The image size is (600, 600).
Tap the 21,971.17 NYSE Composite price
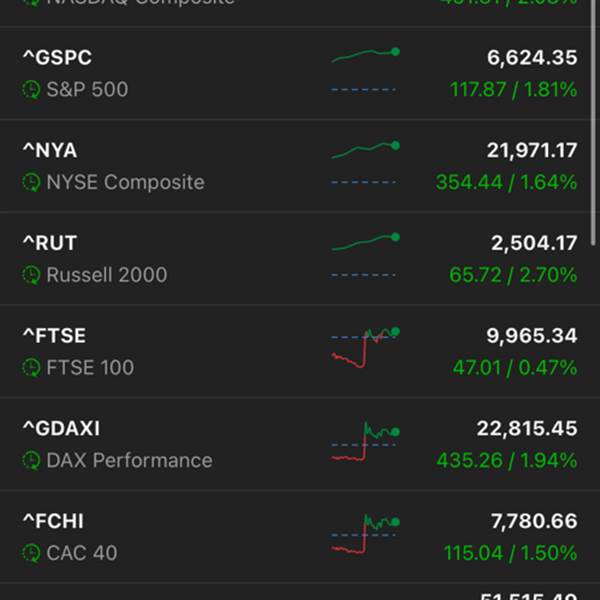point(532,151)
